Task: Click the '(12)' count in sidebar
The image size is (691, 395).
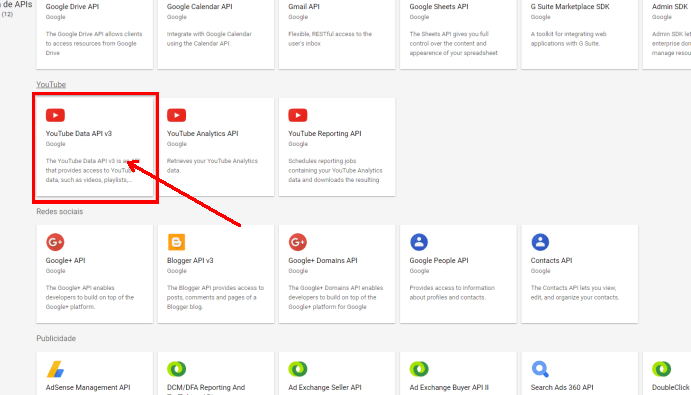Action: click(x=7, y=14)
